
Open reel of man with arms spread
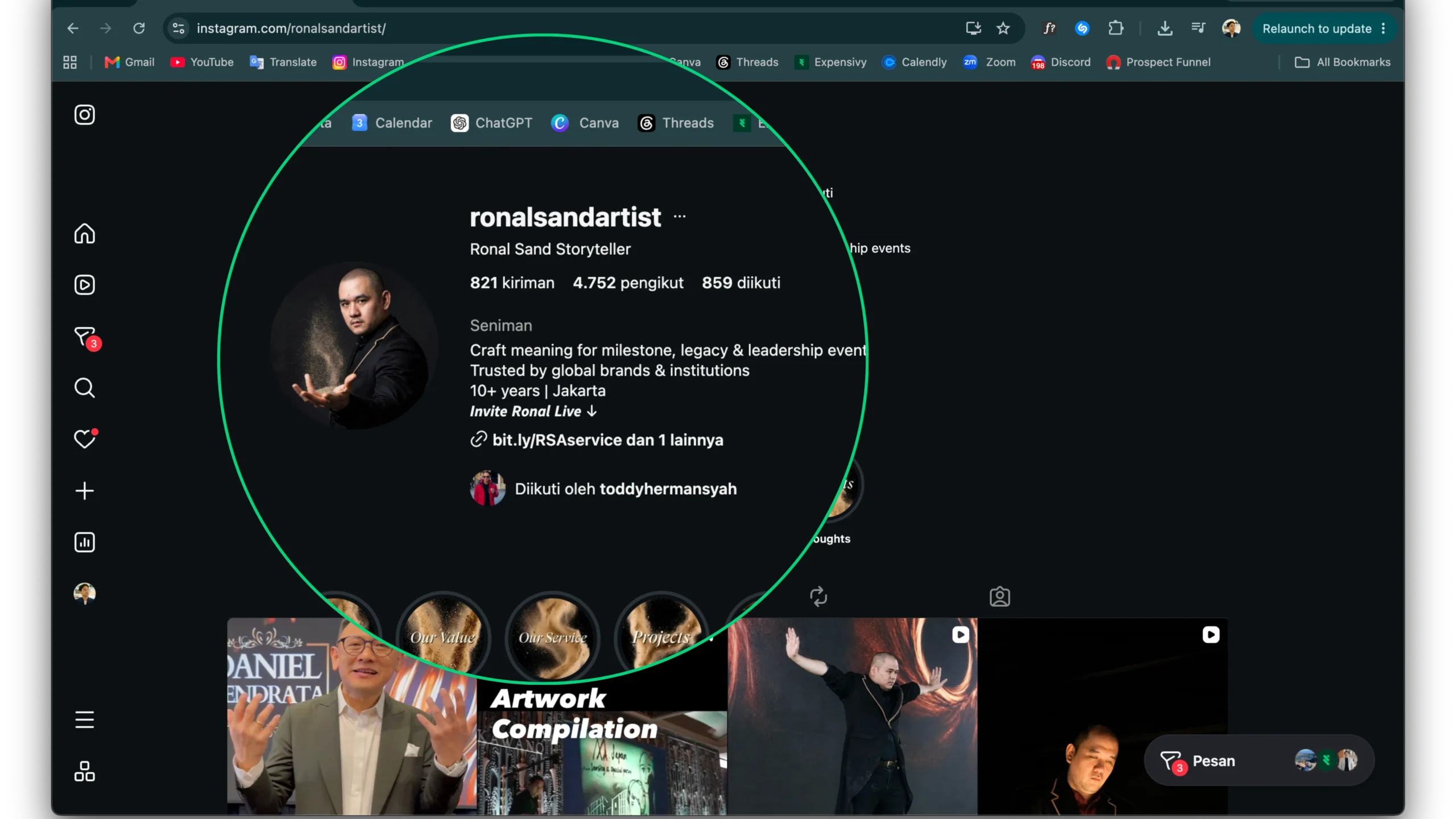click(853, 717)
